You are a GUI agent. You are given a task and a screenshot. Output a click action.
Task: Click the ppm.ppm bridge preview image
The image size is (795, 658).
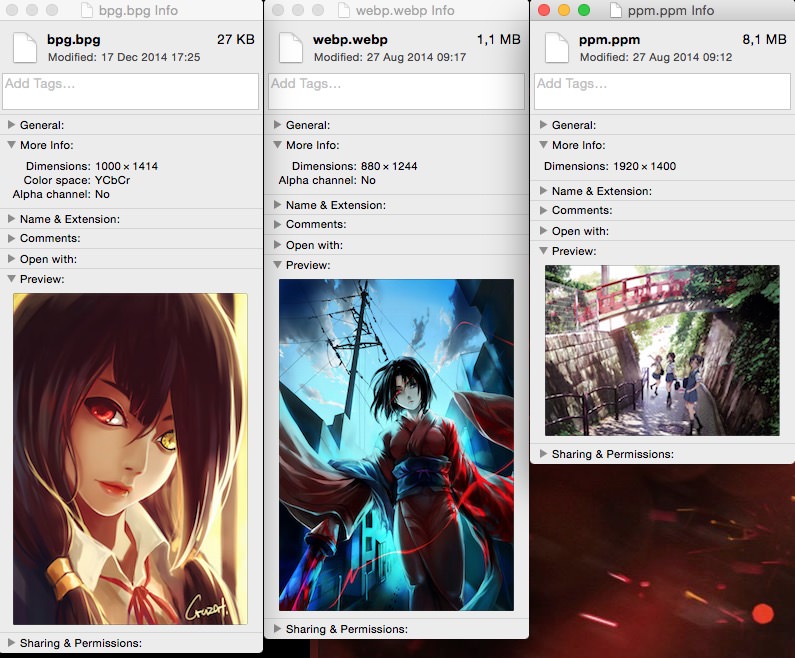tap(662, 350)
